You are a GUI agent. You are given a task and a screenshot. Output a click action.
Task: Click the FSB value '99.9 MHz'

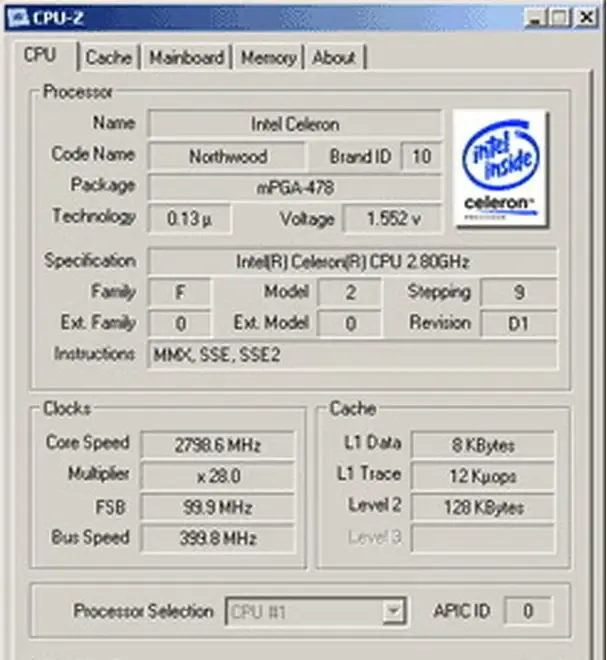(x=218, y=507)
